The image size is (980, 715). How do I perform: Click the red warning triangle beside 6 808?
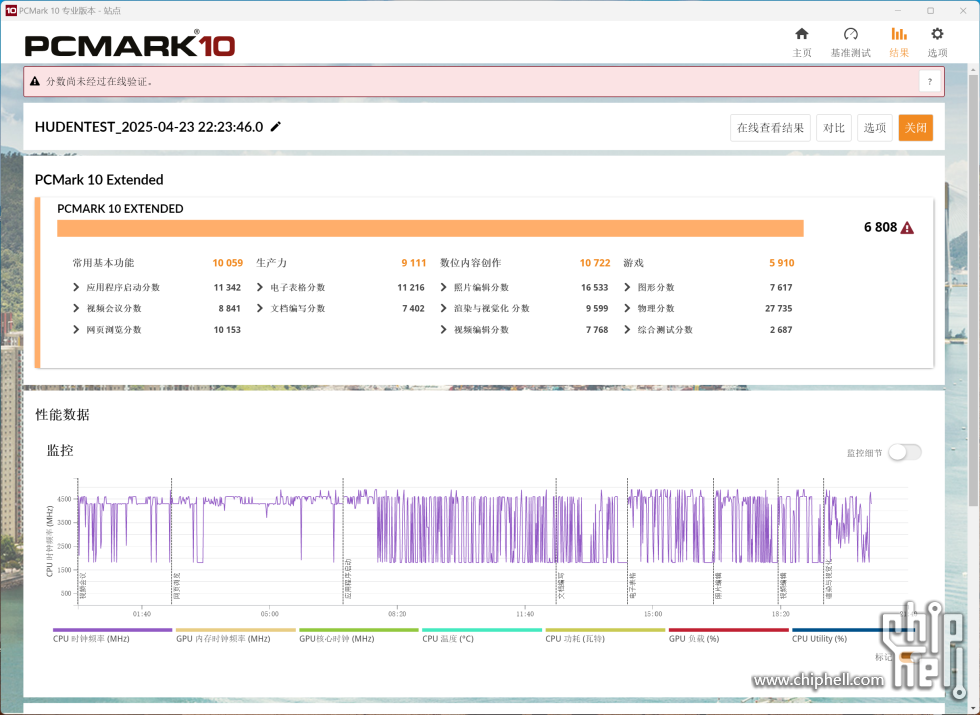click(x=907, y=228)
